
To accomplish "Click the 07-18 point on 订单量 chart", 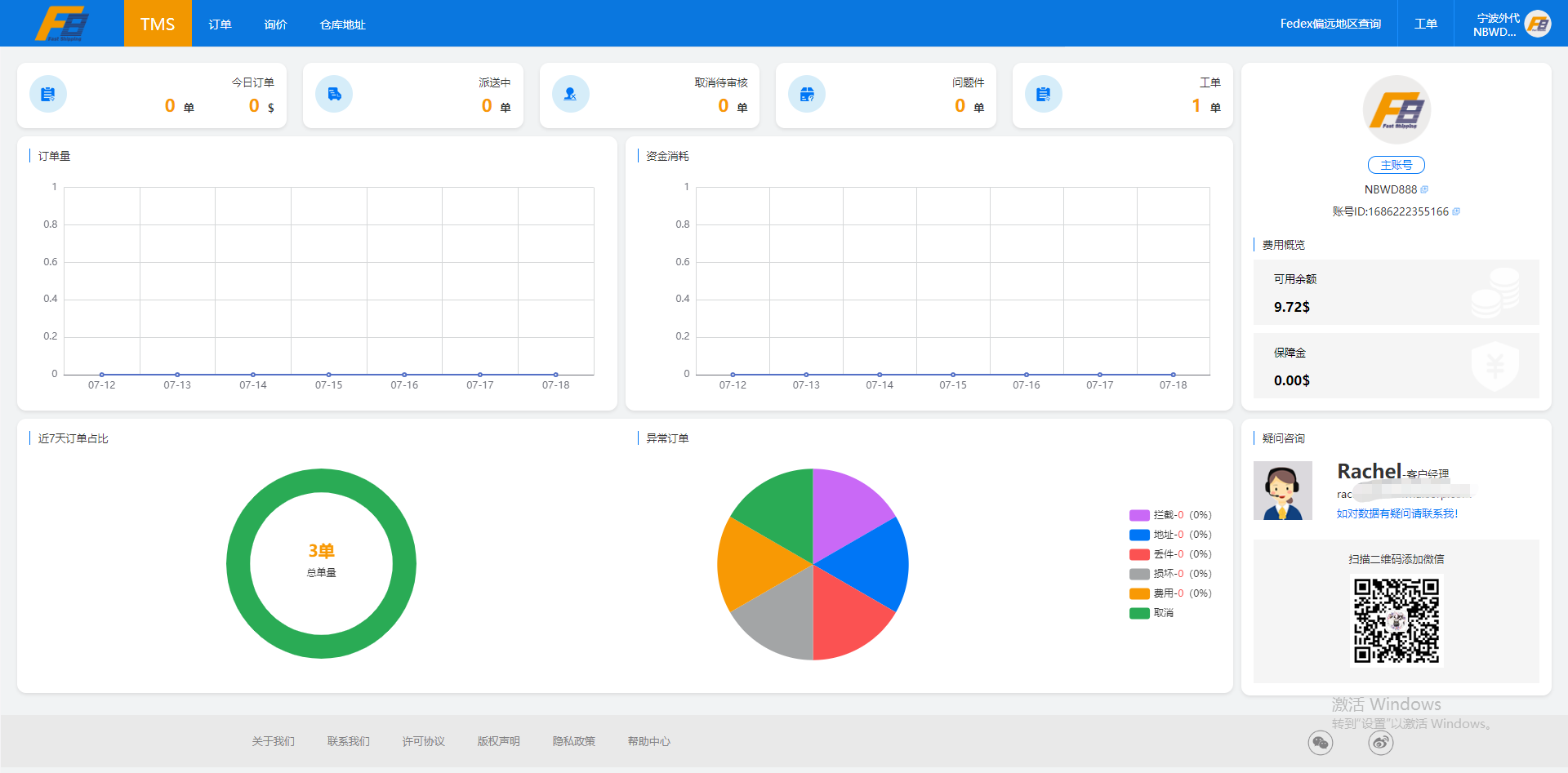I will click(555, 375).
